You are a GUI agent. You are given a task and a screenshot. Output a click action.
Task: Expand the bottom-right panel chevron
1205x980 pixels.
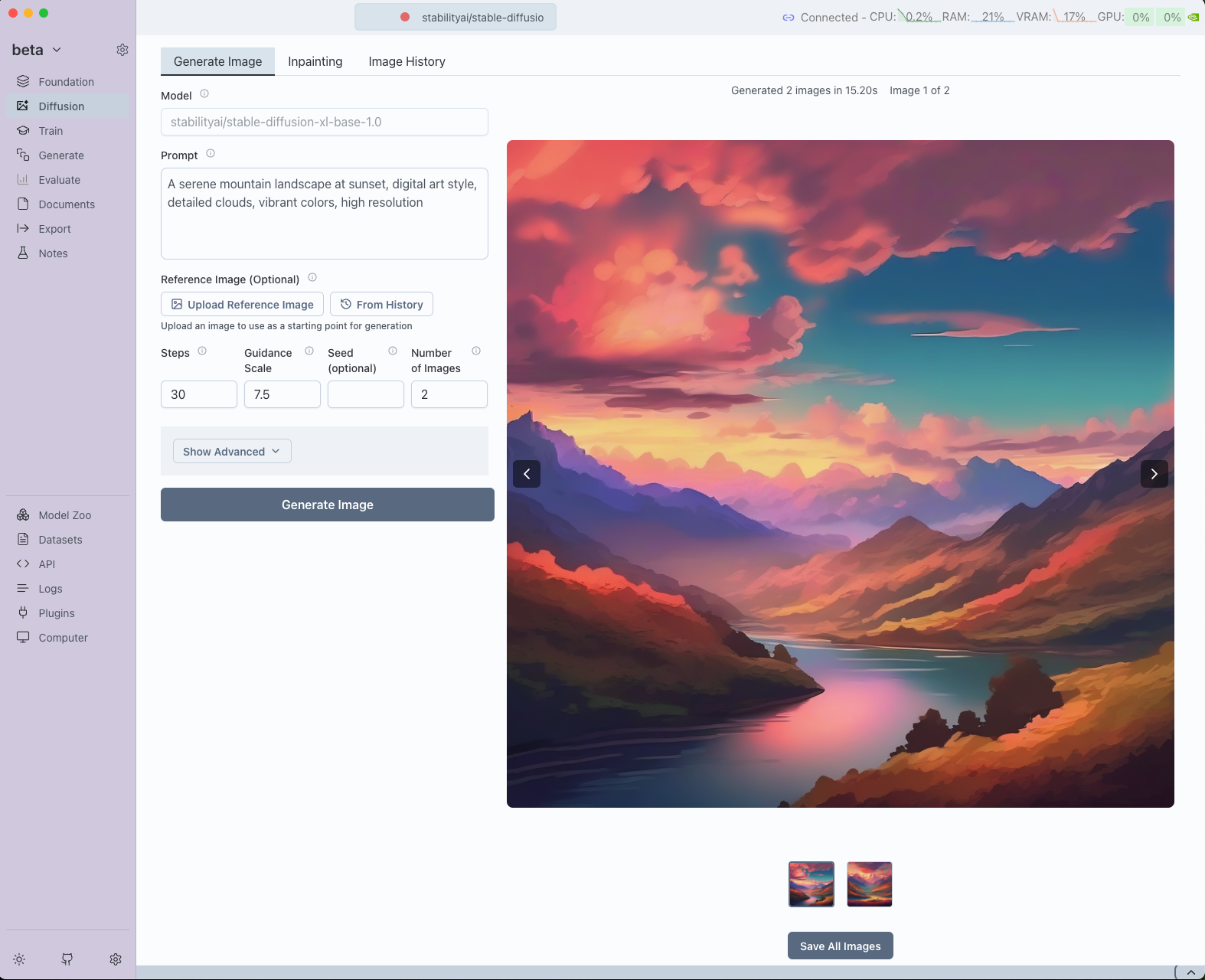click(1190, 972)
